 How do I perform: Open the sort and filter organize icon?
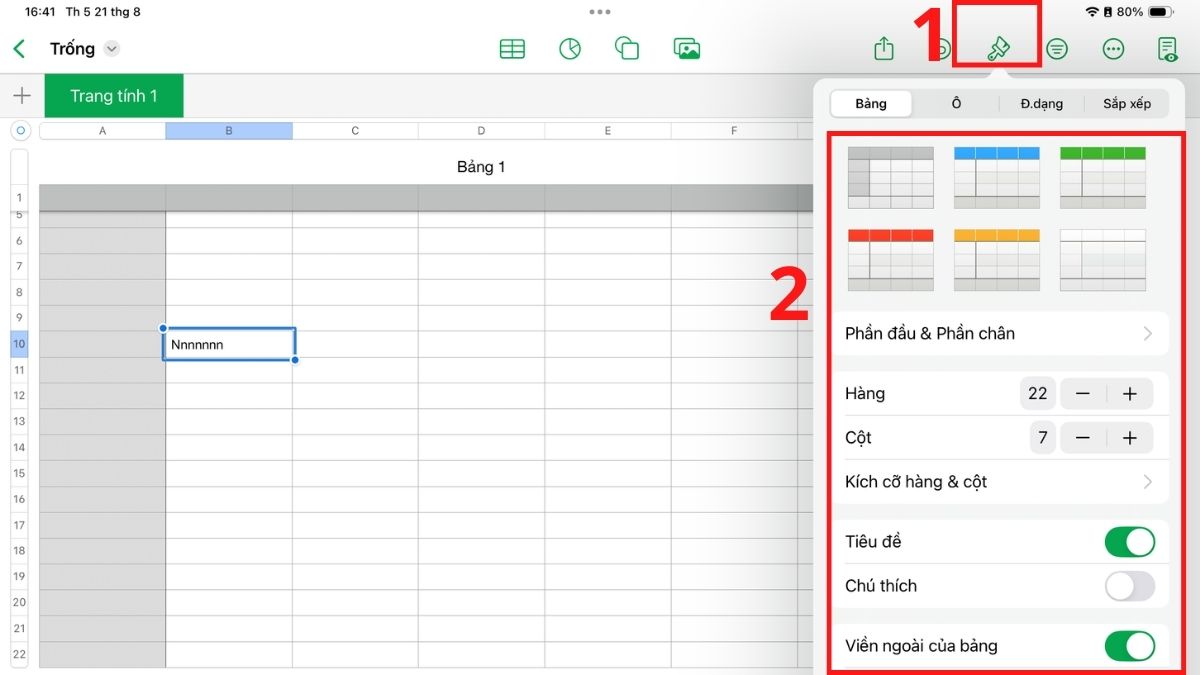pyautogui.click(x=1056, y=49)
